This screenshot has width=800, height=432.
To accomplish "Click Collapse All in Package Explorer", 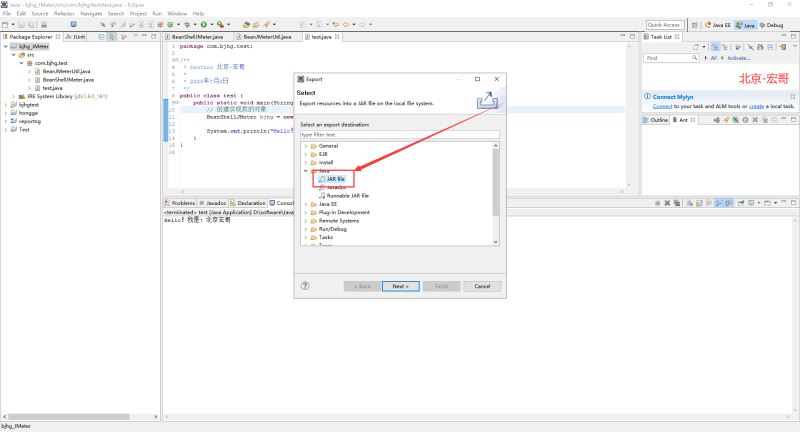I will click(101, 37).
